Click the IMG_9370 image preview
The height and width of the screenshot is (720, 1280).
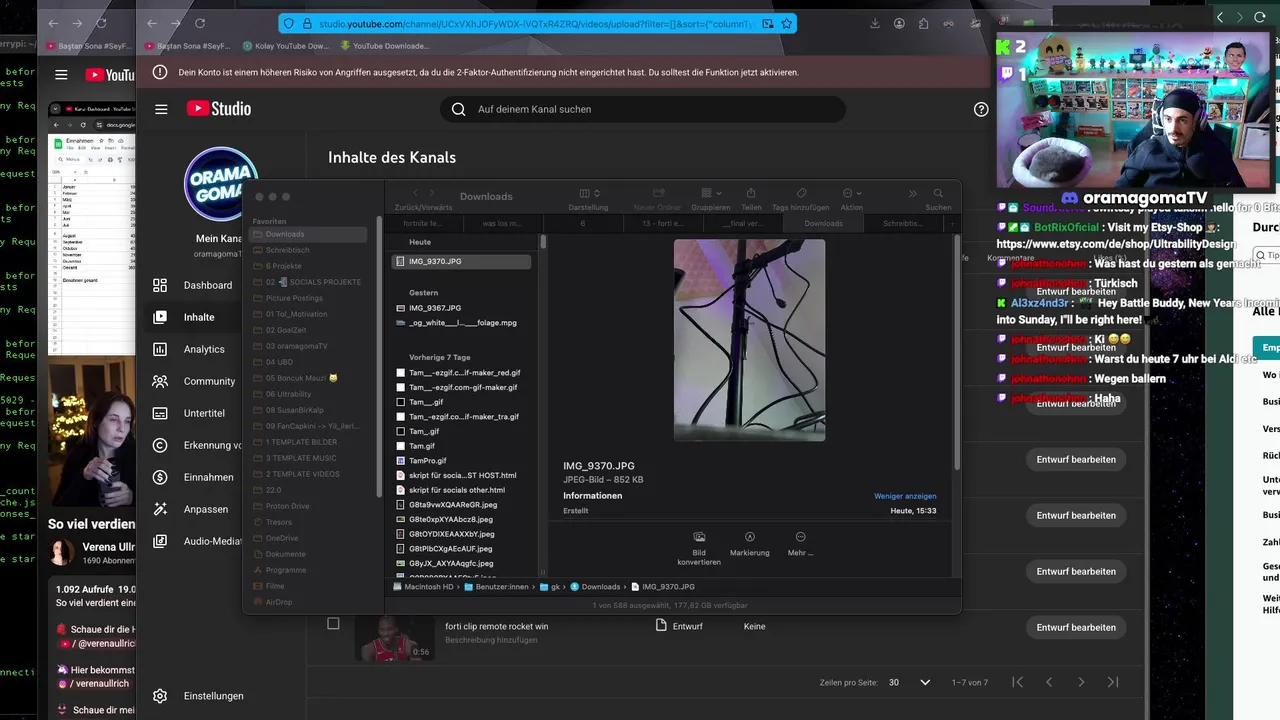coord(749,340)
